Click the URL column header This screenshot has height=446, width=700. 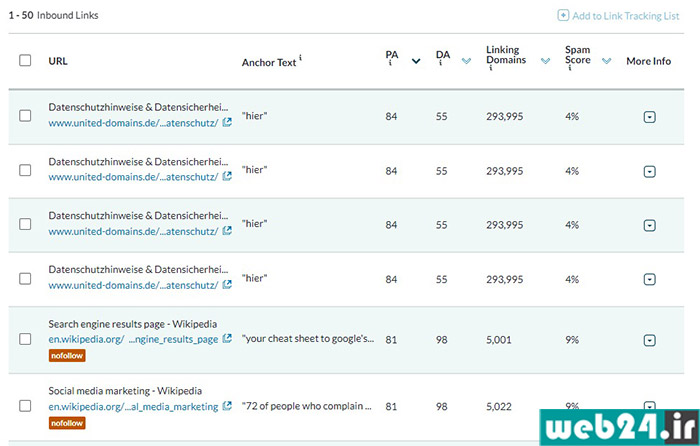[x=58, y=61]
